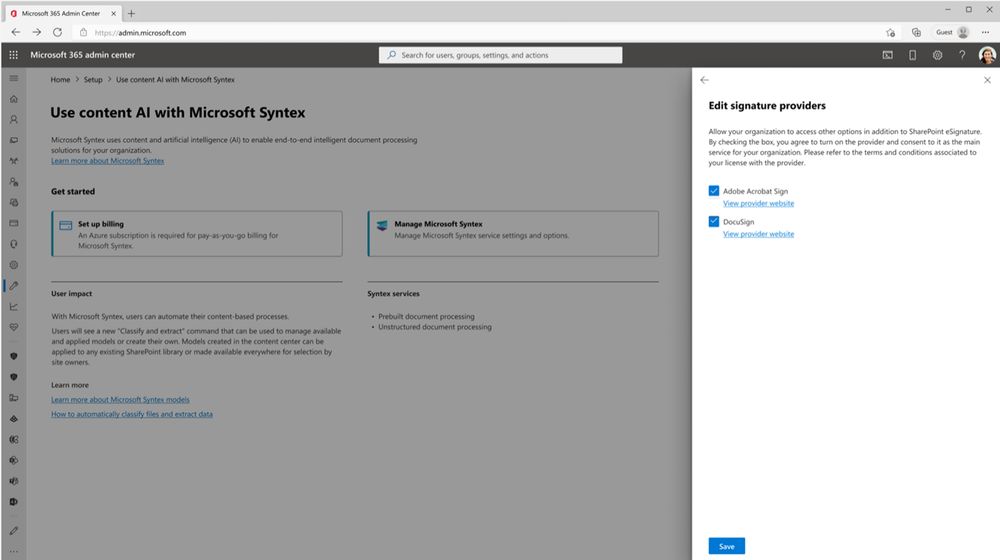Open the Users icon in sidebar
The width and height of the screenshot is (1000, 560).
[x=13, y=119]
